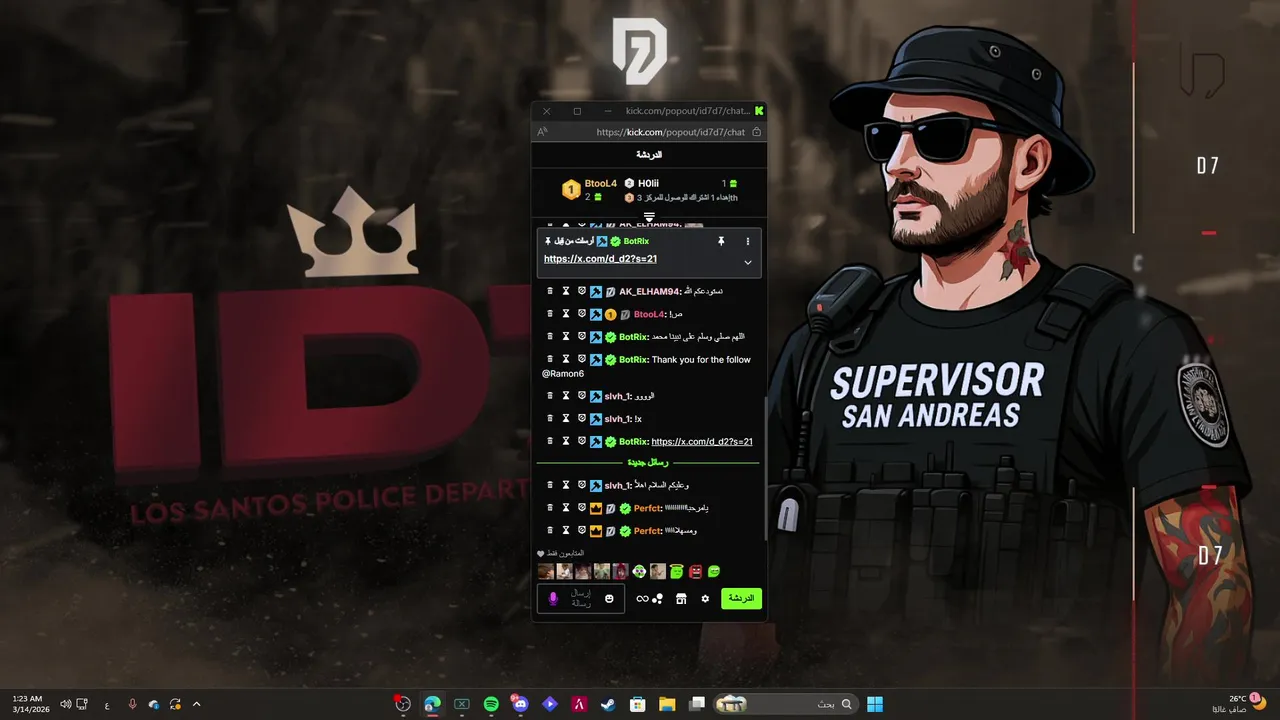Collapse the leaderboard using the handle
Image resolution: width=1280 pixels, height=720 pixels.
pos(649,216)
